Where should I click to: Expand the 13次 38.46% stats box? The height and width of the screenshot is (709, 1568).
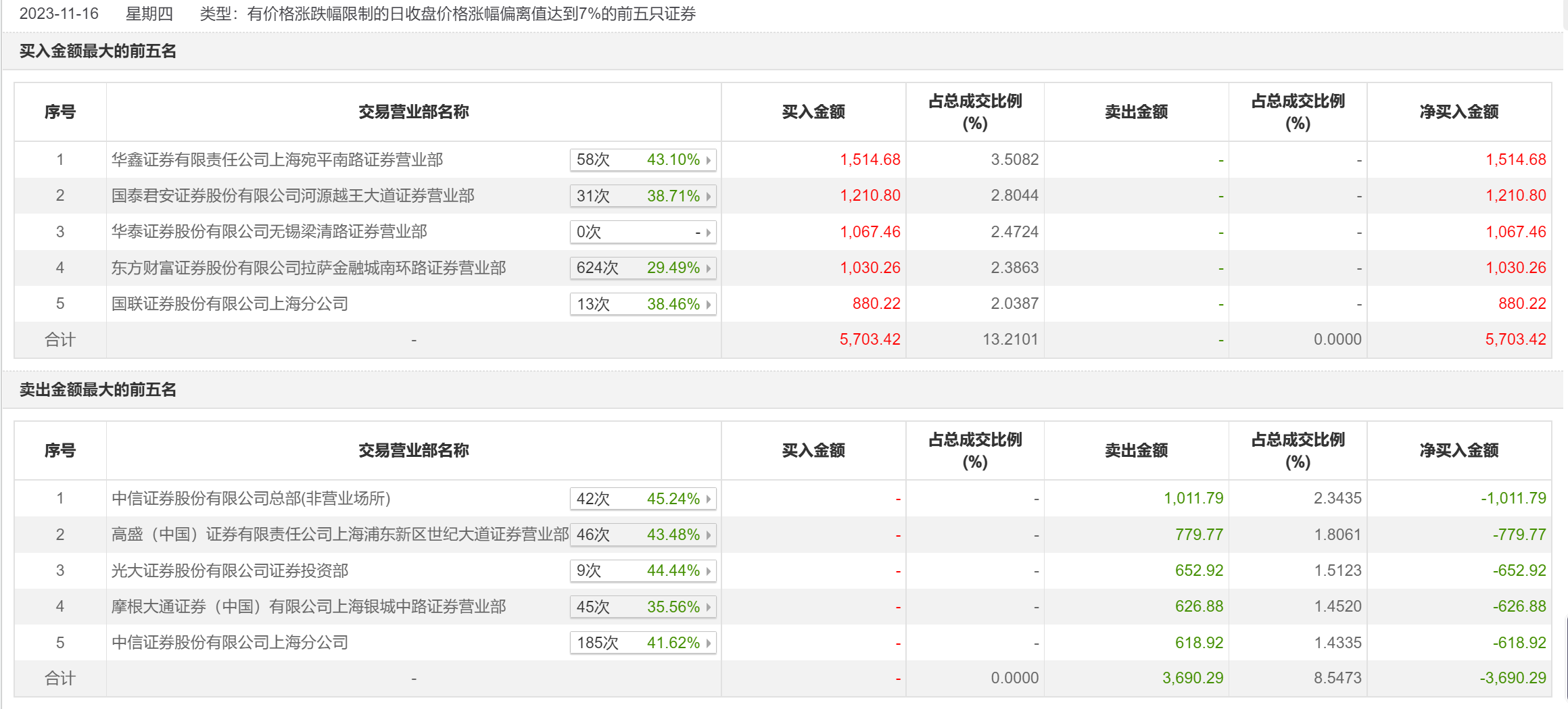(x=643, y=304)
